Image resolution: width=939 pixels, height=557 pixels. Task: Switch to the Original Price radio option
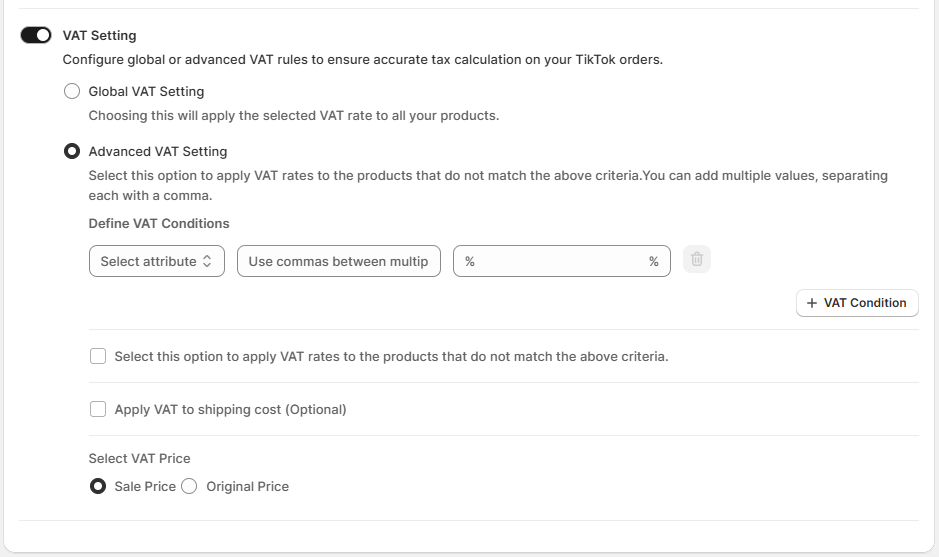point(189,486)
